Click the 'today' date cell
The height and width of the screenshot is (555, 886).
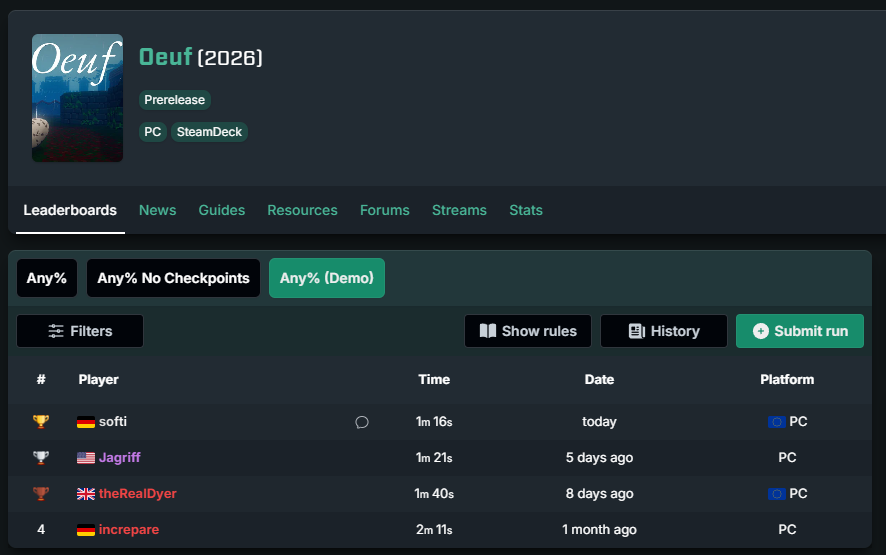pyautogui.click(x=599, y=422)
